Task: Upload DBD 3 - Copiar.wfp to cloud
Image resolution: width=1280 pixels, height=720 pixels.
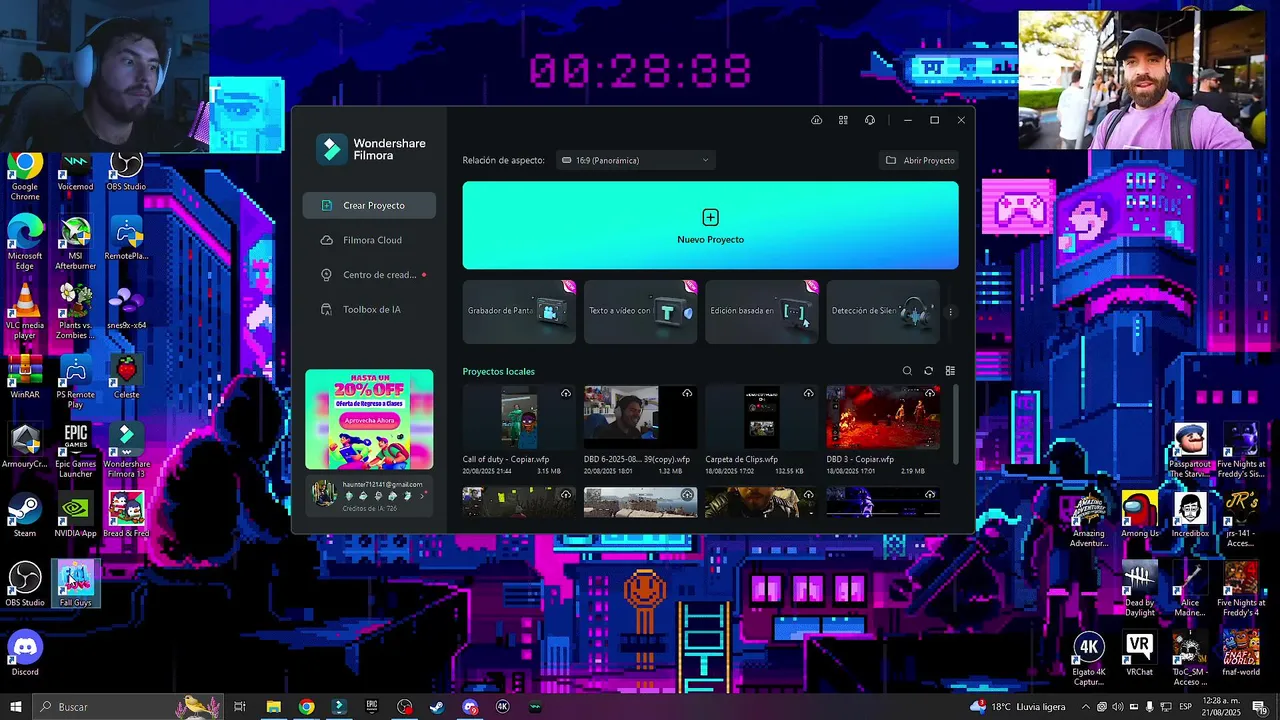Action: (930, 393)
